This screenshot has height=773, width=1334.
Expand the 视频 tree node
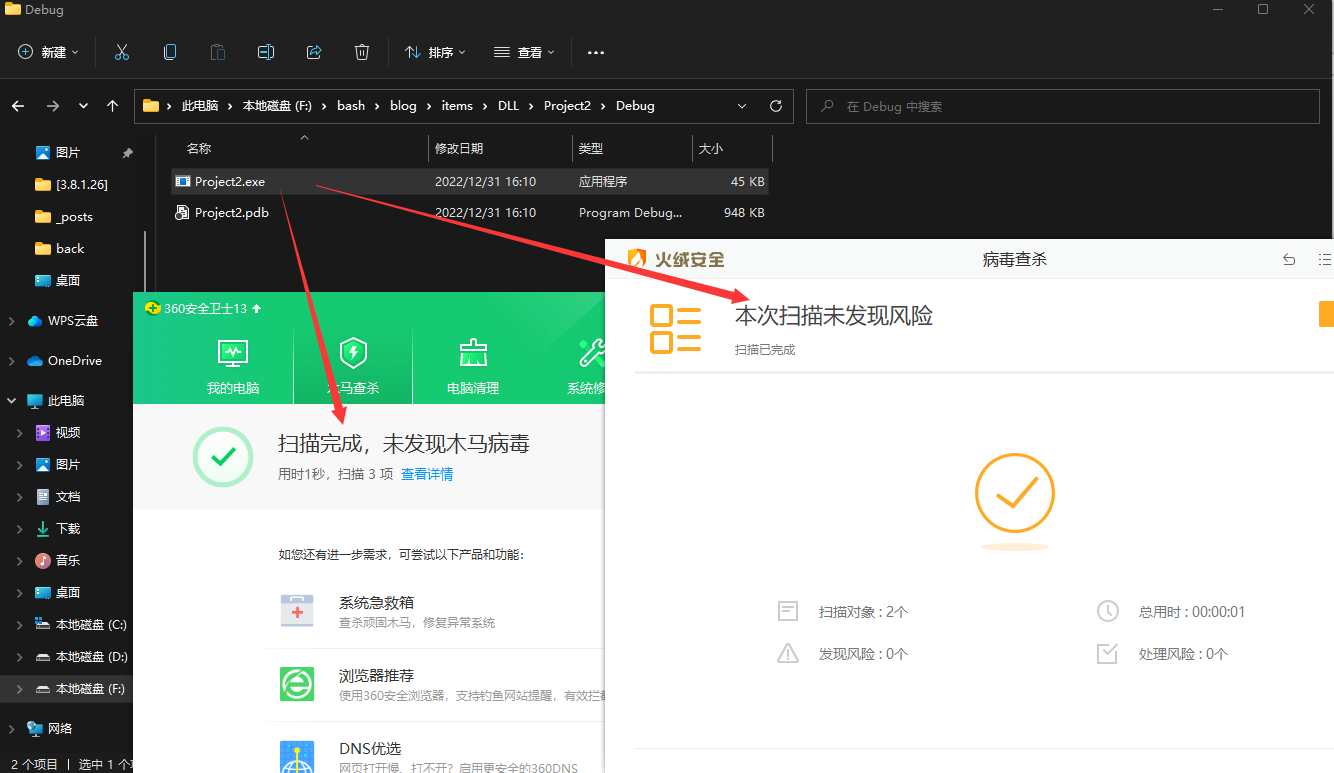(20, 433)
